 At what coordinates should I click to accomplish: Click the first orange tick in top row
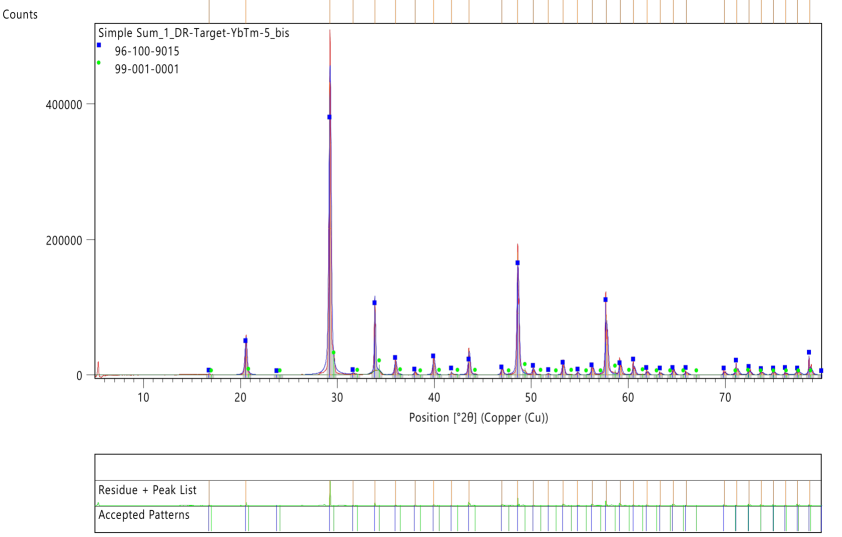pyautogui.click(x=209, y=11)
